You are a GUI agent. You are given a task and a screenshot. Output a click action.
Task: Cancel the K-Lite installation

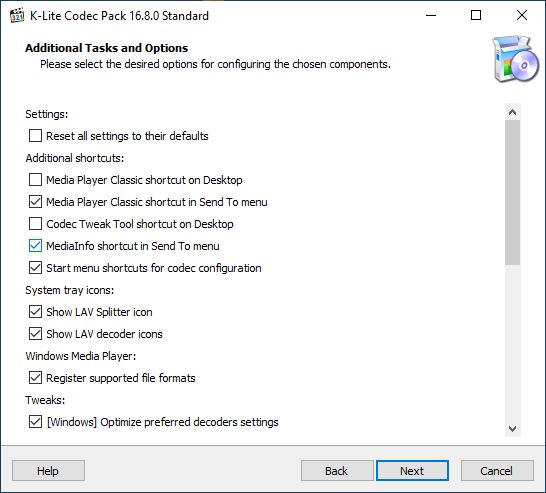coord(497,471)
